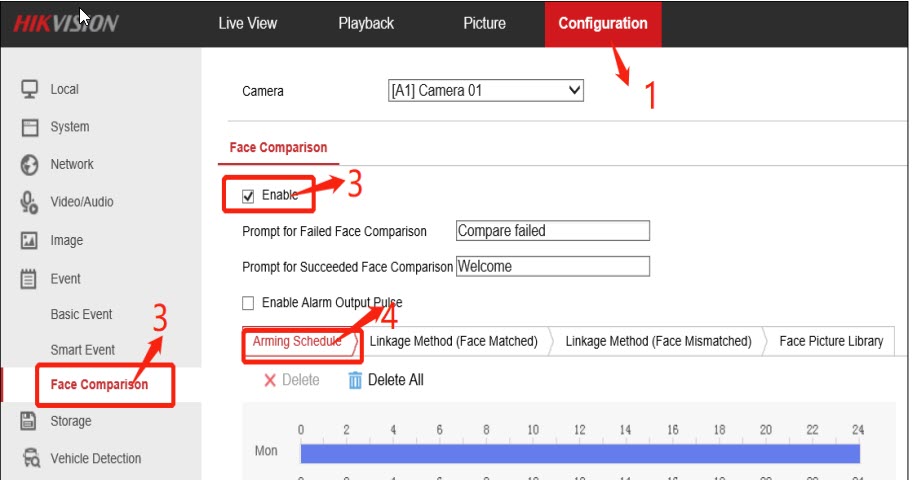The width and height of the screenshot is (912, 480).
Task: Click the Failed Face Comparison prompt field
Action: click(552, 231)
